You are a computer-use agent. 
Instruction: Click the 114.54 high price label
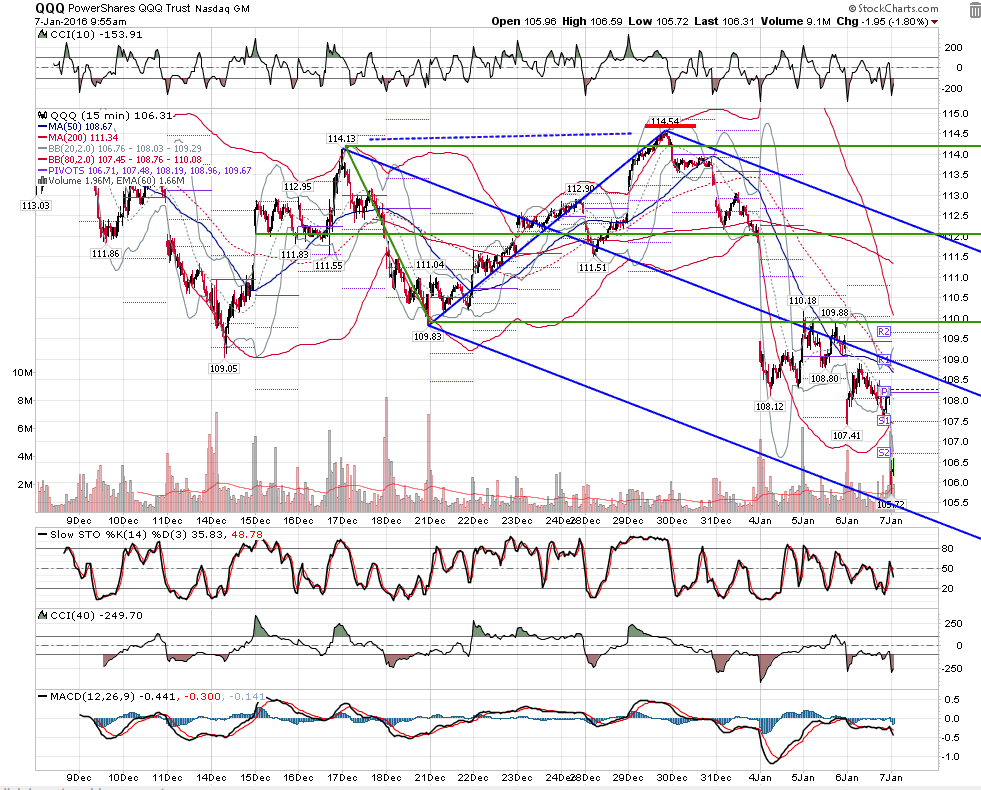pyautogui.click(x=664, y=121)
